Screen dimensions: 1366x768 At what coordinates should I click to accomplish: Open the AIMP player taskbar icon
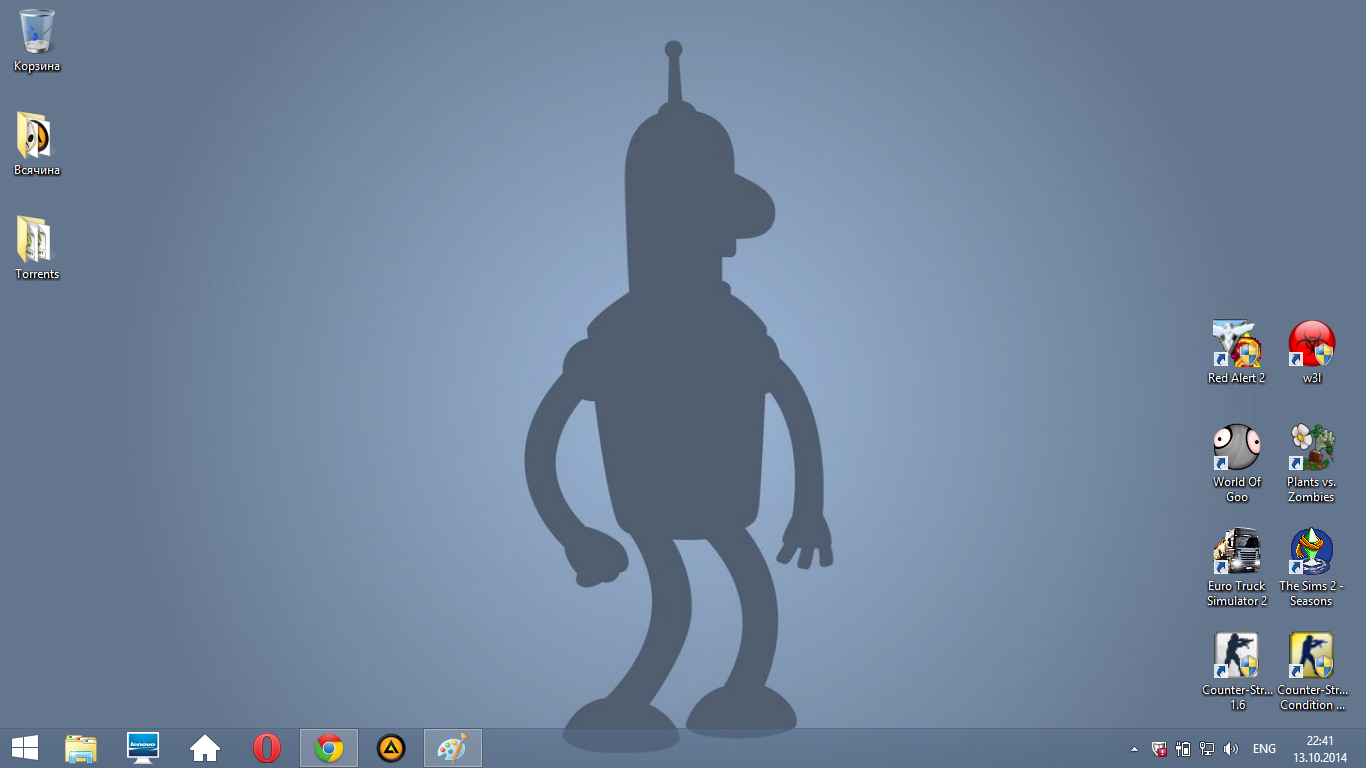[x=391, y=748]
